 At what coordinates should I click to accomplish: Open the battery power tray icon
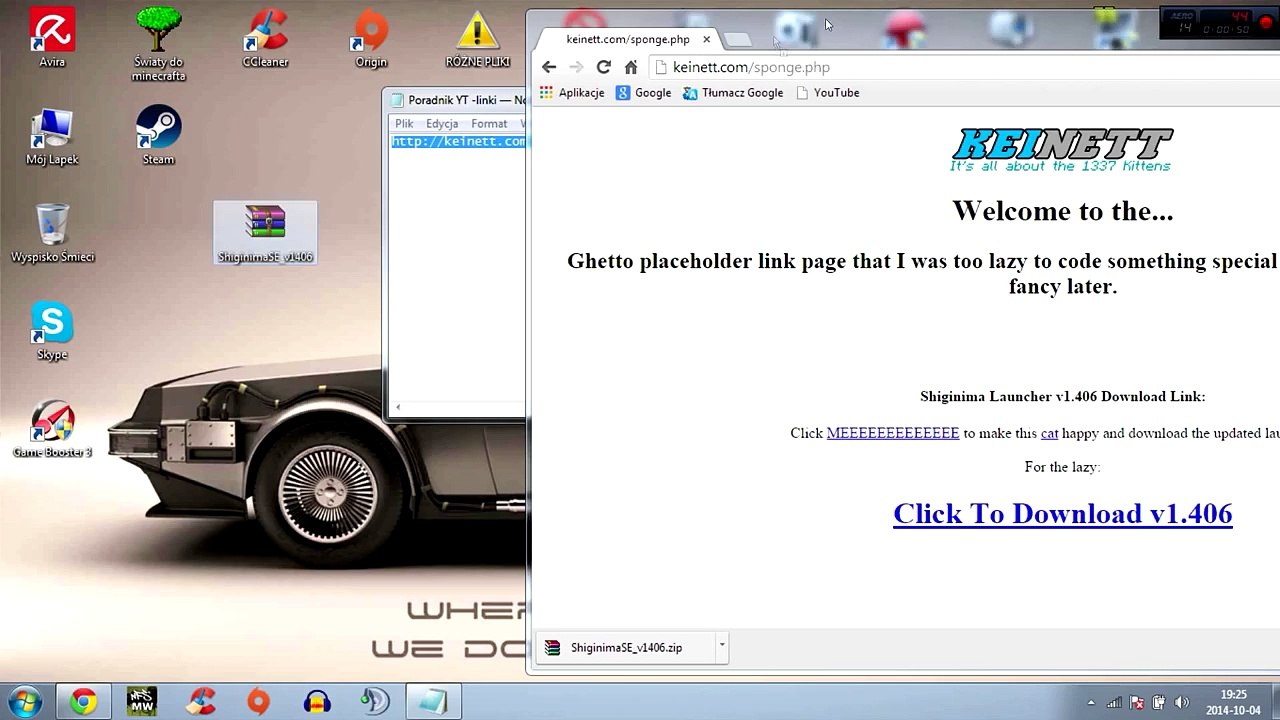coord(1159,702)
